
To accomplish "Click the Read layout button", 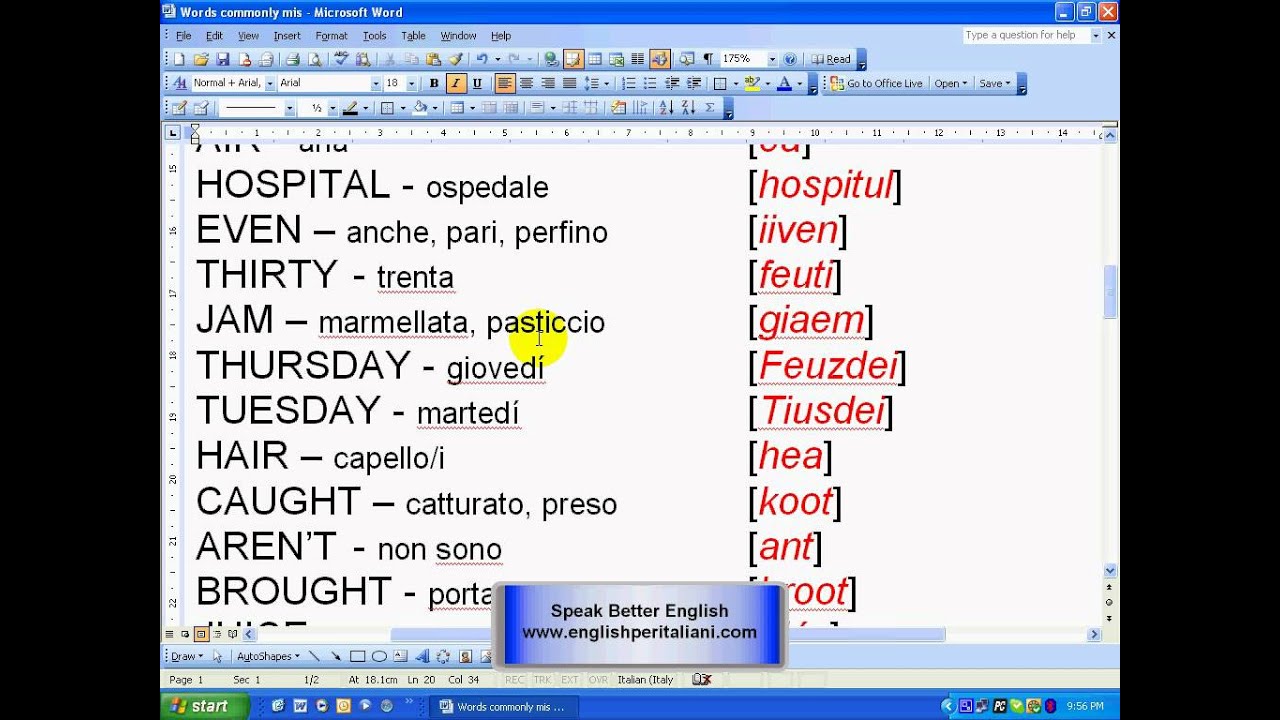I will point(832,59).
